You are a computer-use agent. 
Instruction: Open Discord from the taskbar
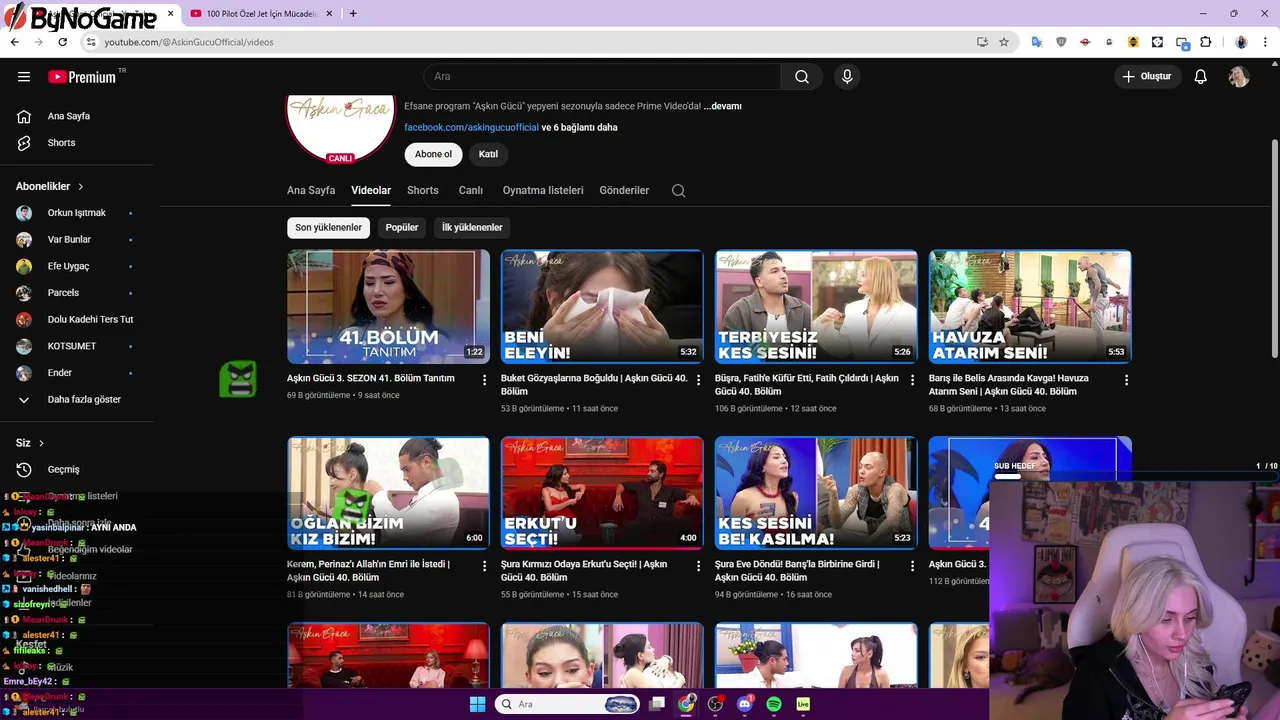744,704
